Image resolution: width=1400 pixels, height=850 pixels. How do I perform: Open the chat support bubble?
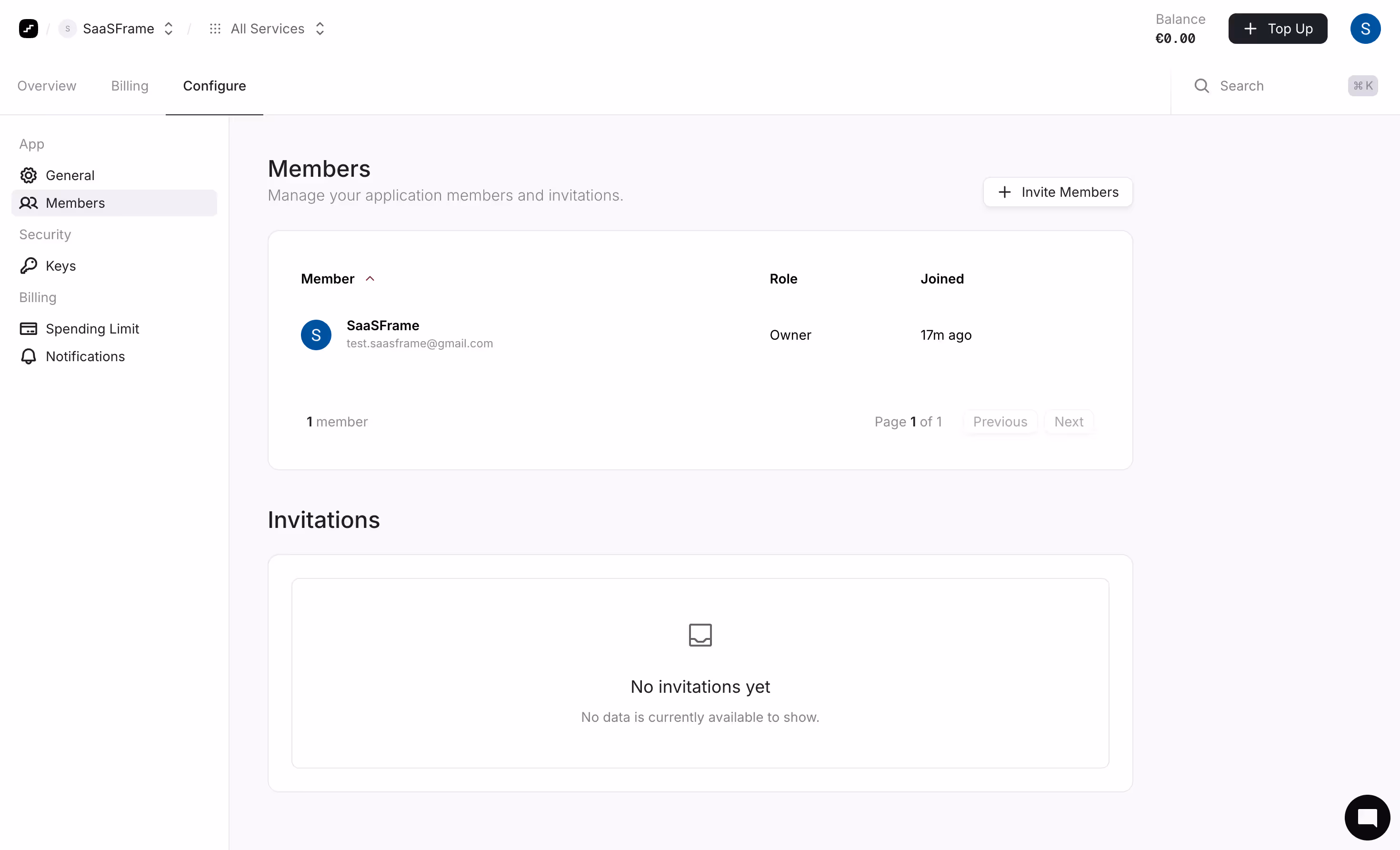(x=1367, y=817)
